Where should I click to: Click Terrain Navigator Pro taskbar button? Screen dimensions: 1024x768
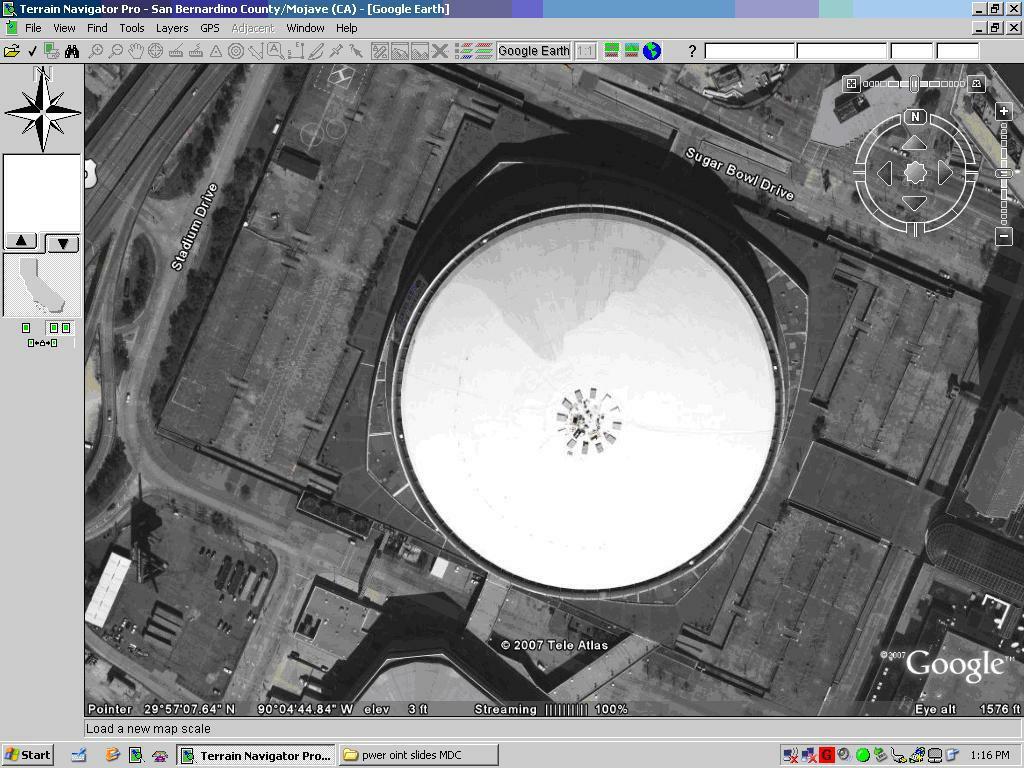256,755
